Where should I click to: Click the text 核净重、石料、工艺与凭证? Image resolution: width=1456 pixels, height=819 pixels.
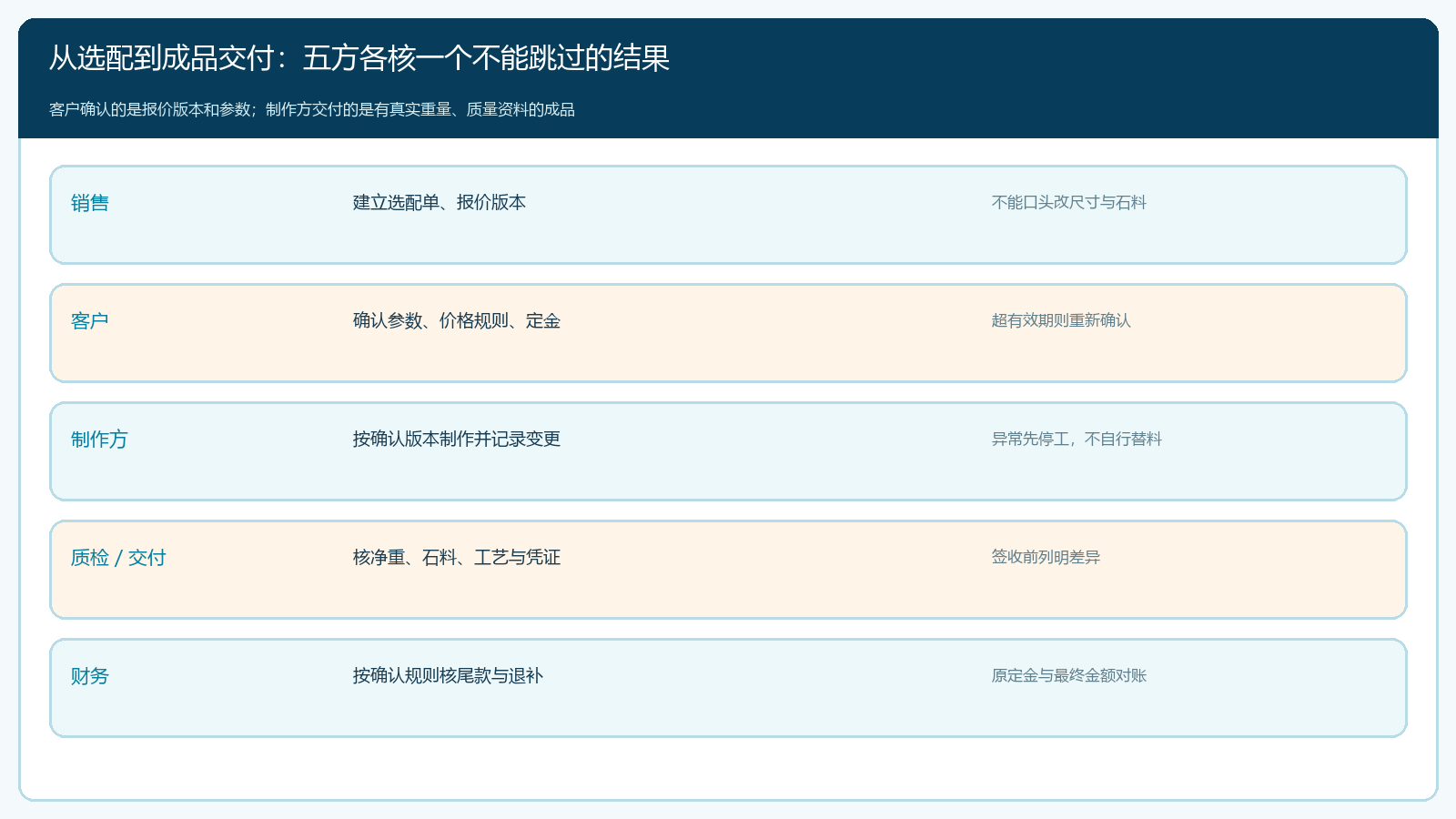tap(457, 557)
